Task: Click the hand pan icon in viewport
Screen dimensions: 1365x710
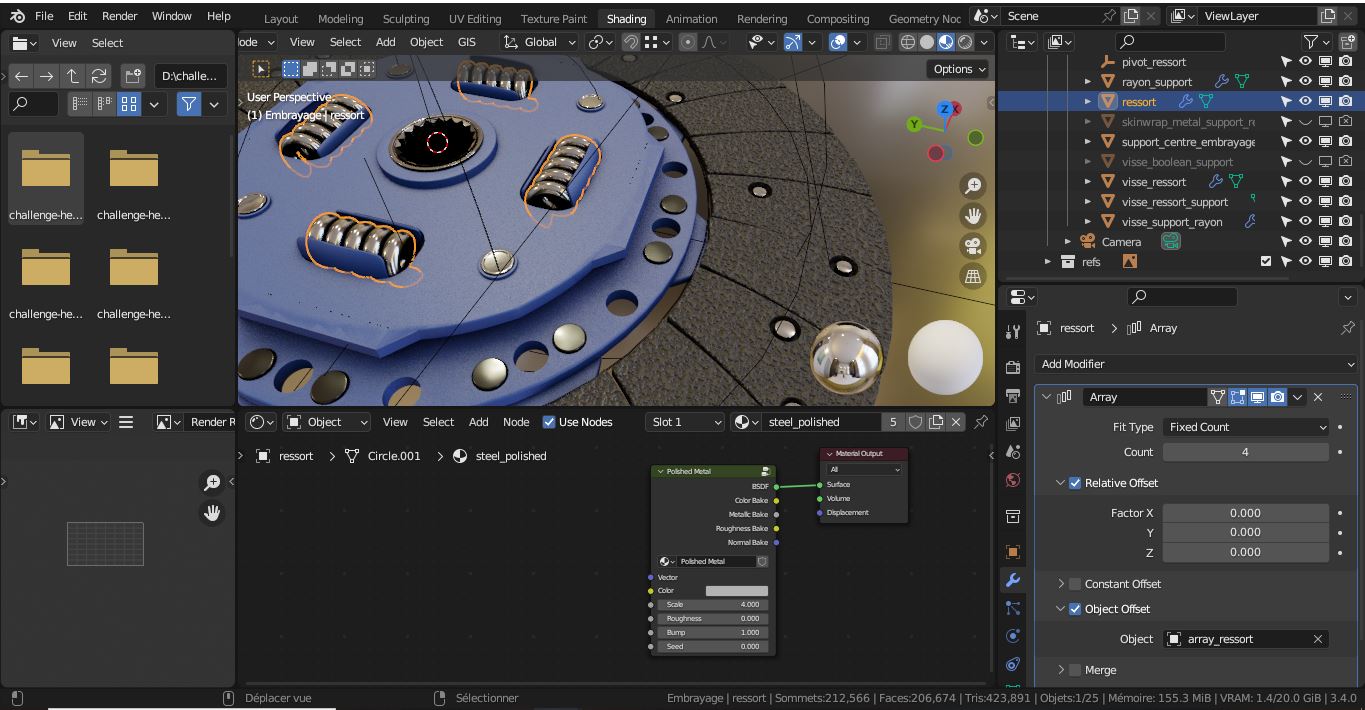Action: tap(973, 215)
